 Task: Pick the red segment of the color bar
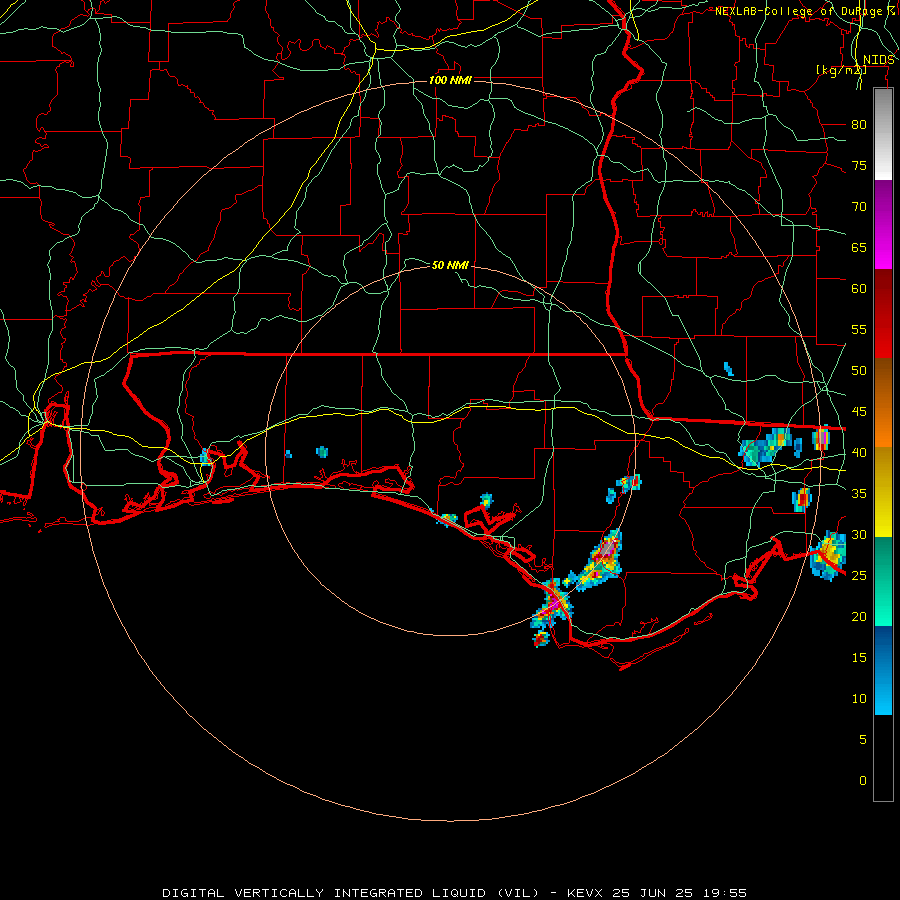tap(883, 314)
